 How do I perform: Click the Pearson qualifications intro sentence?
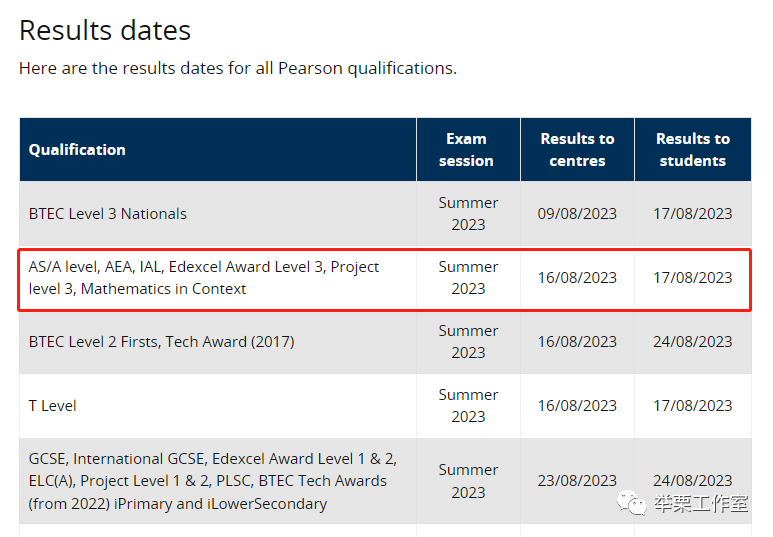tap(238, 68)
